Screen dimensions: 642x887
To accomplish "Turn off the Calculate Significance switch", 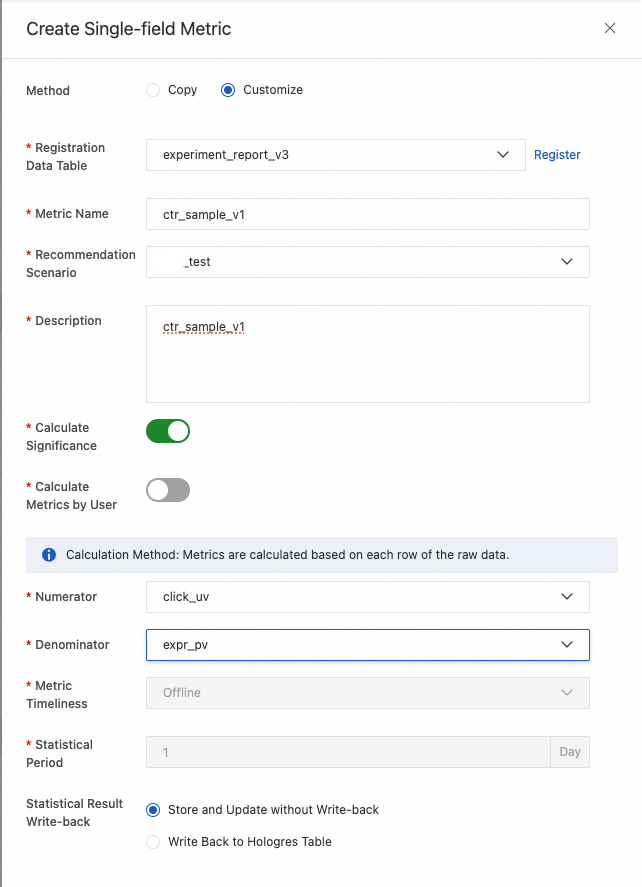I will 168,431.
